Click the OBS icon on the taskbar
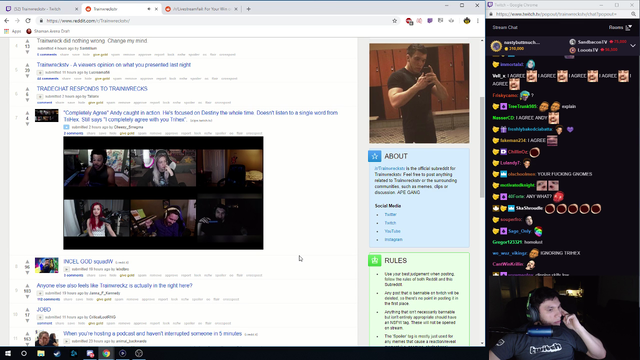The image size is (640, 360). (x=139, y=353)
